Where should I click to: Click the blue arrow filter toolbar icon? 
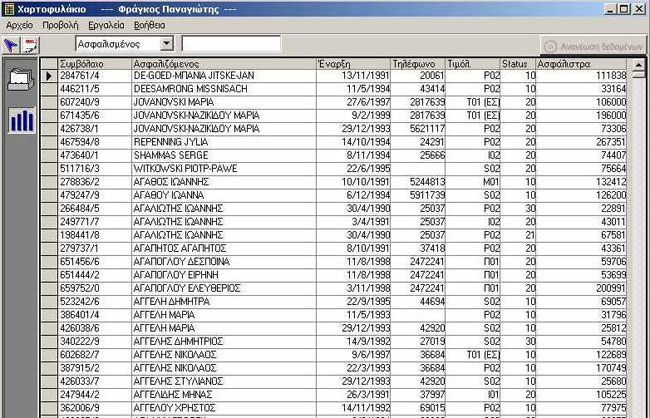click(x=11, y=45)
